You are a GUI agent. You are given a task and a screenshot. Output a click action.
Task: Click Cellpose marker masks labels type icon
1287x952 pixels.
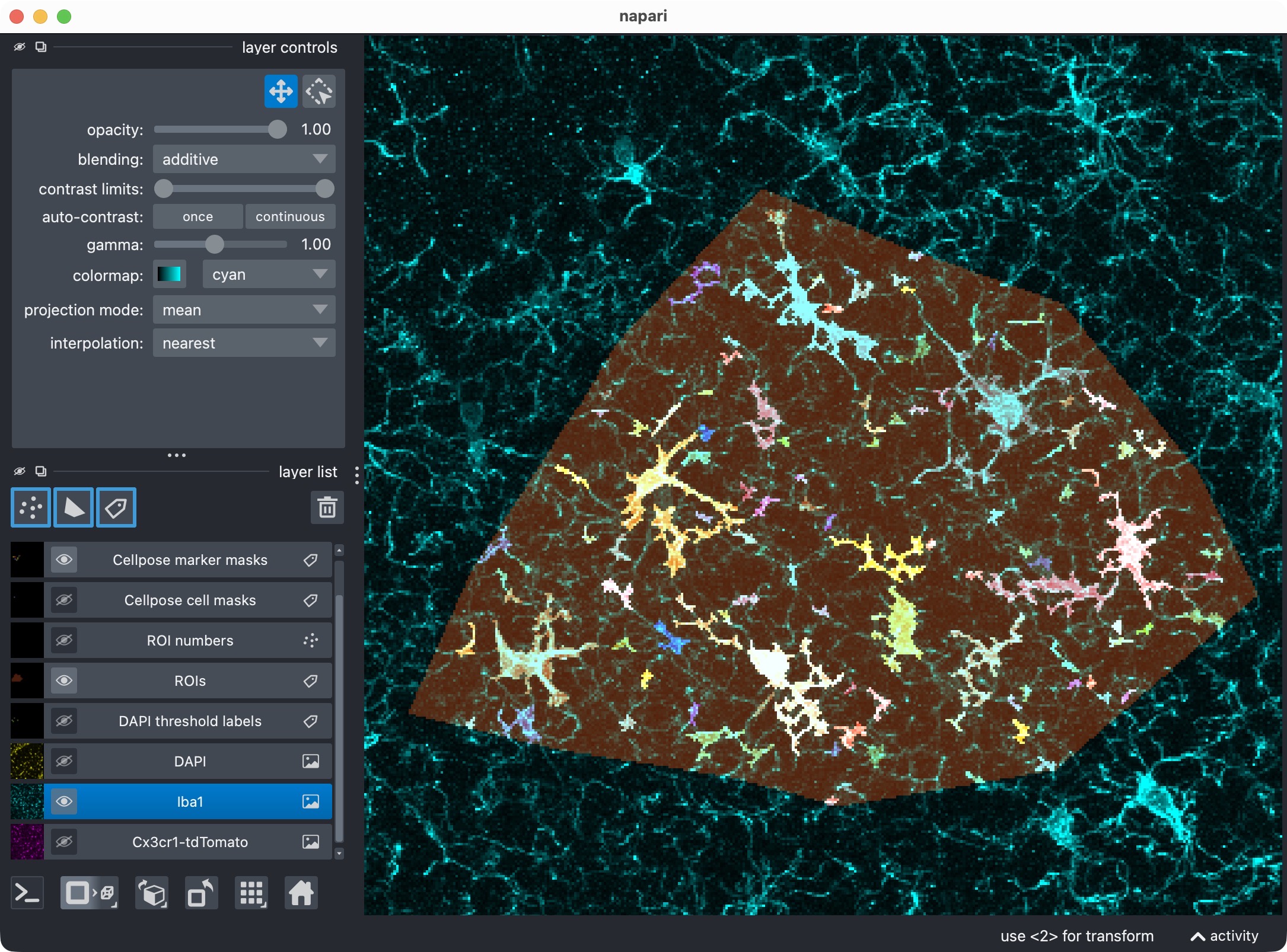coord(311,560)
